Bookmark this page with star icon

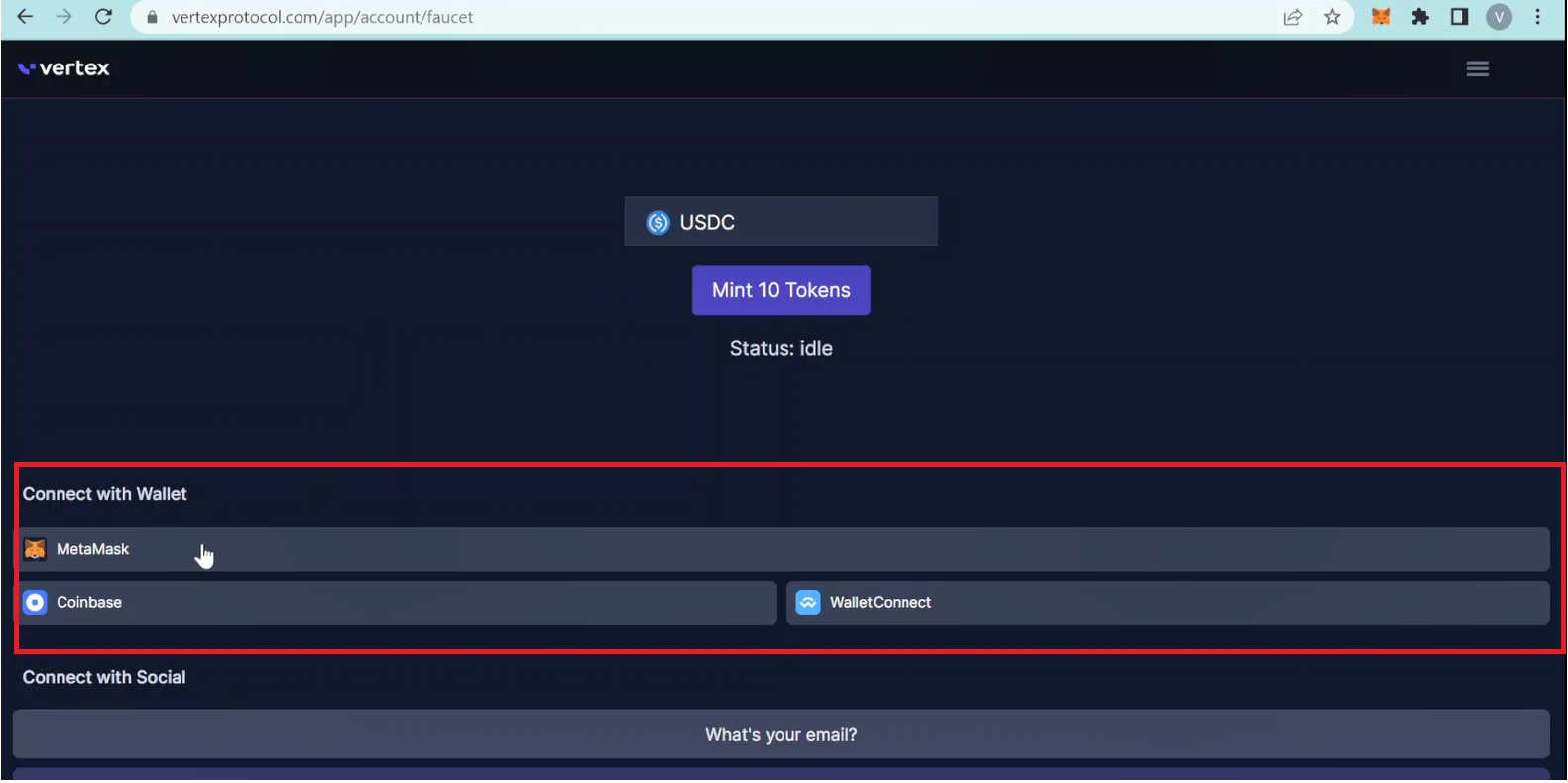pos(1332,17)
